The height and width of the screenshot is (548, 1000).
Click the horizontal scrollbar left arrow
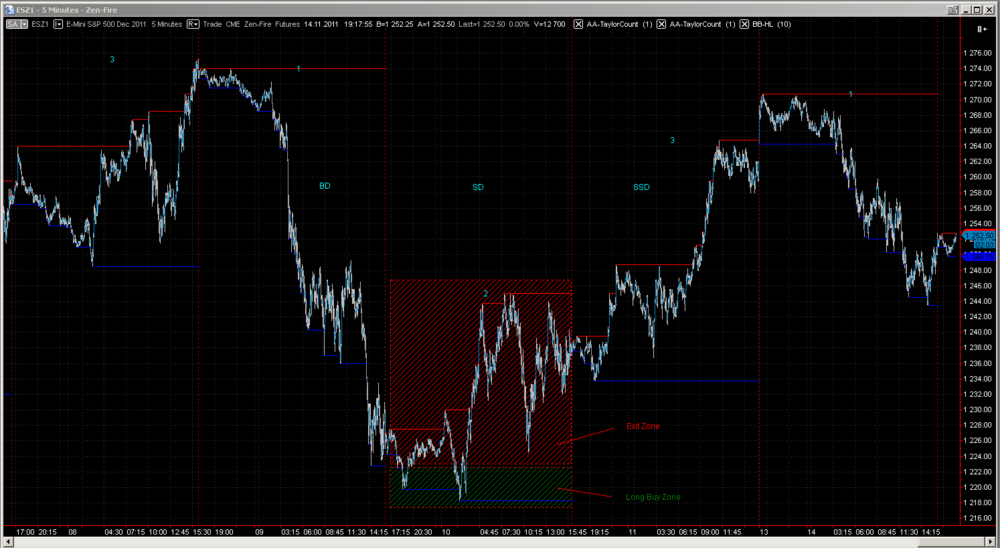8,542
